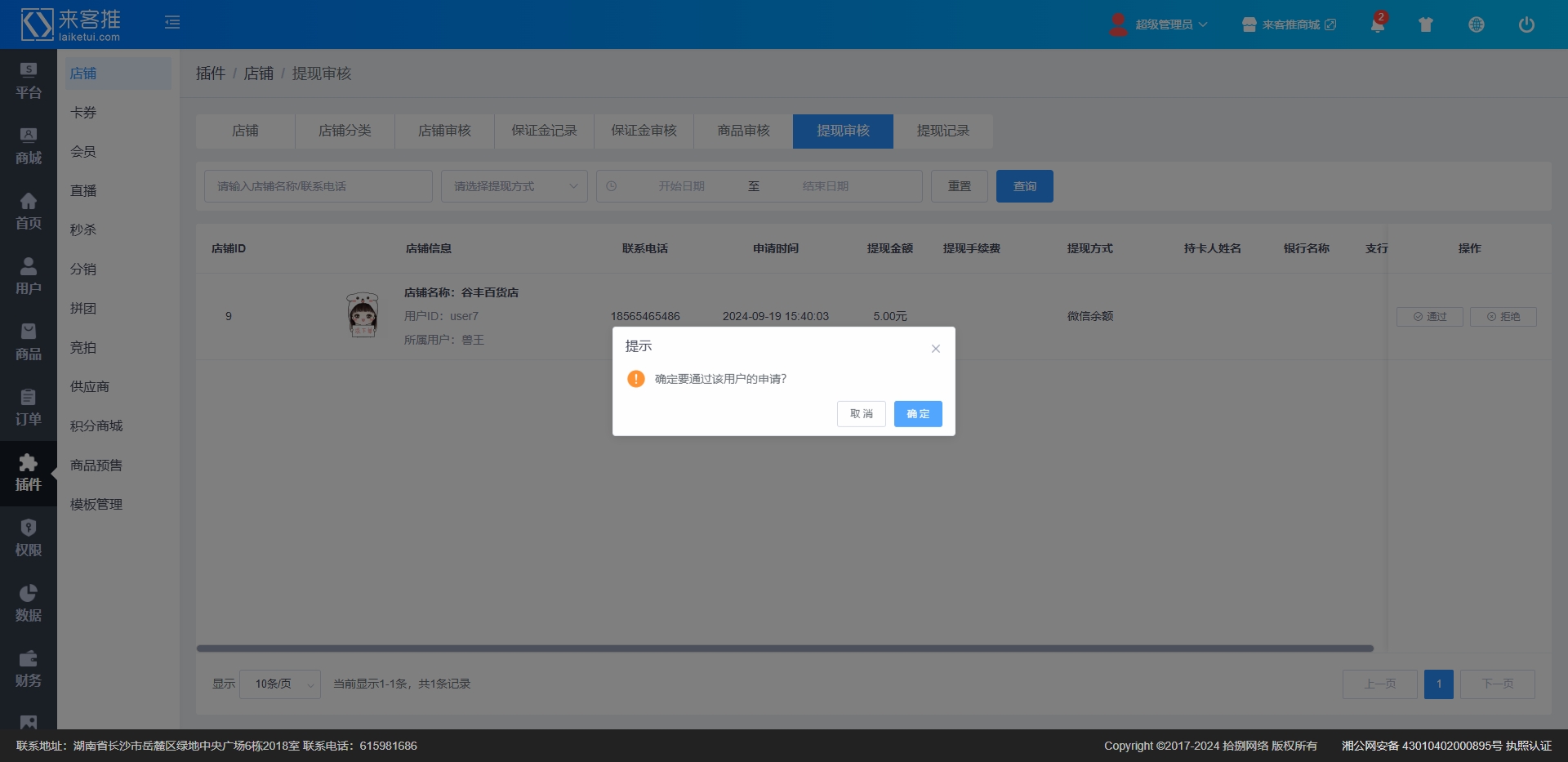Open the 插件 plugin sidebar icon
Viewport: 1568px width, 762px height.
(28, 473)
